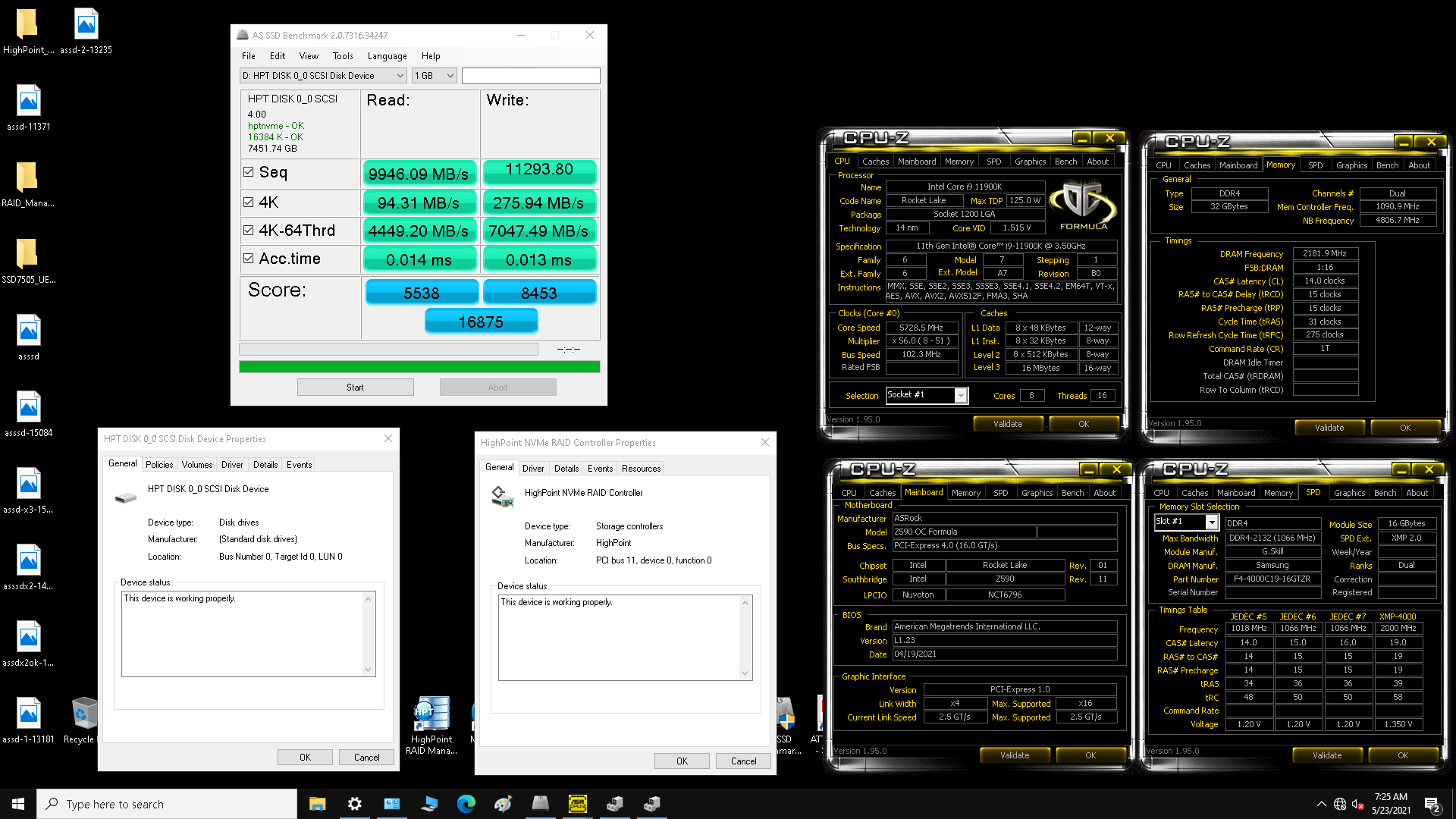Open Bench tab in CPU-Z CPU window
This screenshot has height=819, width=1456.
click(x=1065, y=162)
